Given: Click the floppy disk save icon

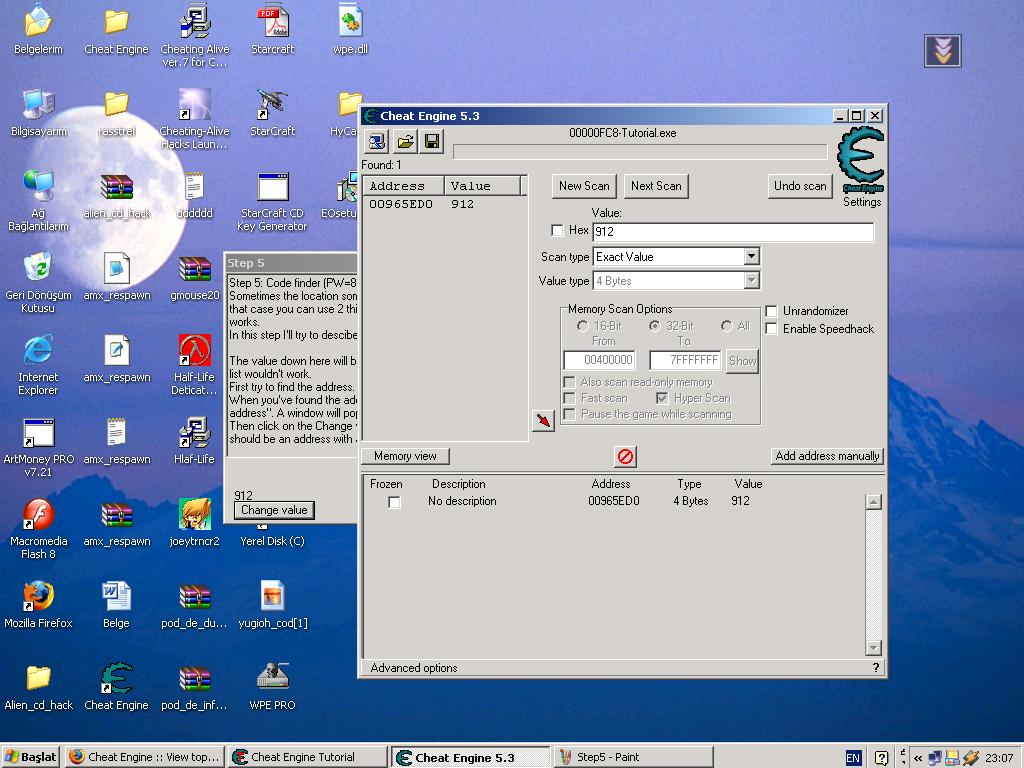Looking at the screenshot, I should tap(432, 142).
